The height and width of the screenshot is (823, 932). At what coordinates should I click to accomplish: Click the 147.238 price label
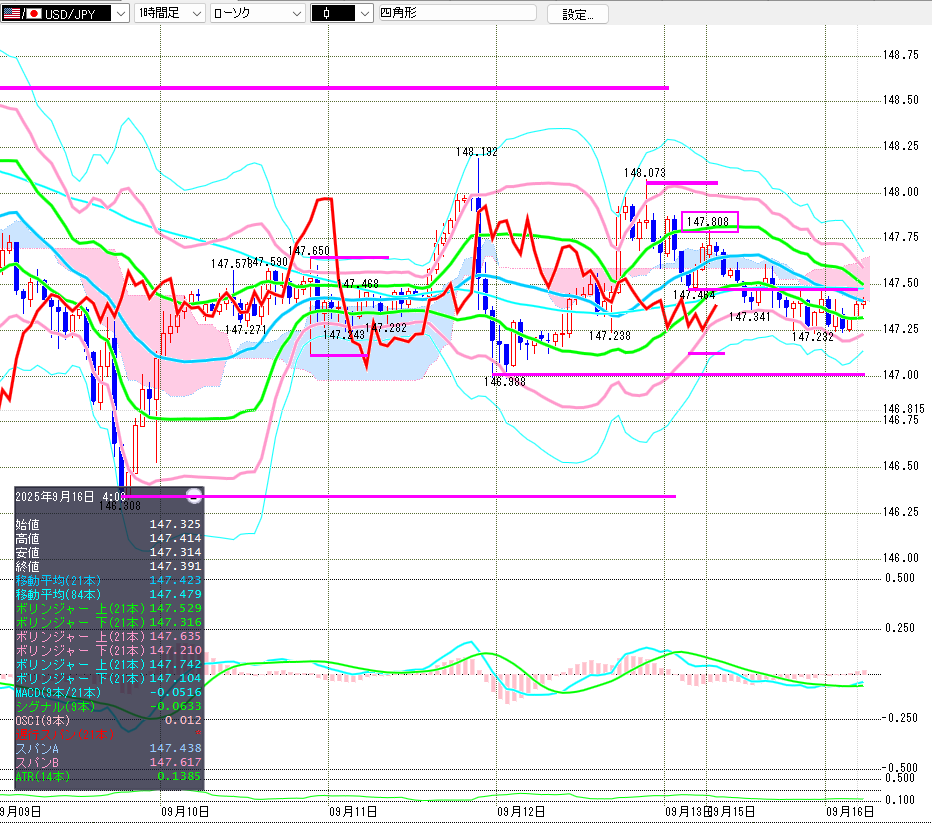[x=610, y=336]
